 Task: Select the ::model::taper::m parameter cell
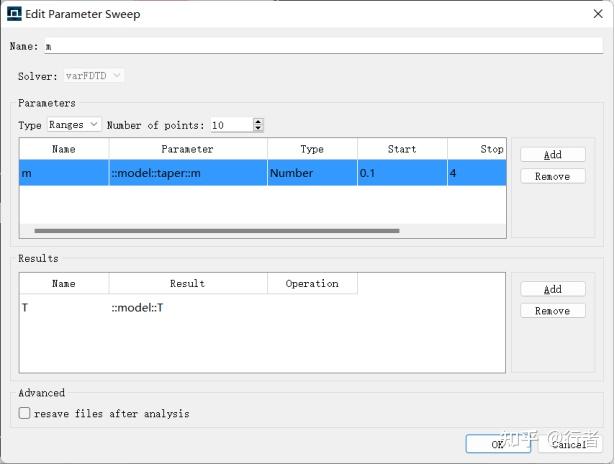click(x=188, y=173)
